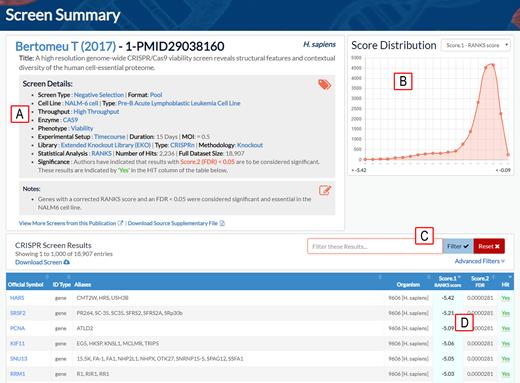Open the Negative Selection screen type link

tap(99, 95)
